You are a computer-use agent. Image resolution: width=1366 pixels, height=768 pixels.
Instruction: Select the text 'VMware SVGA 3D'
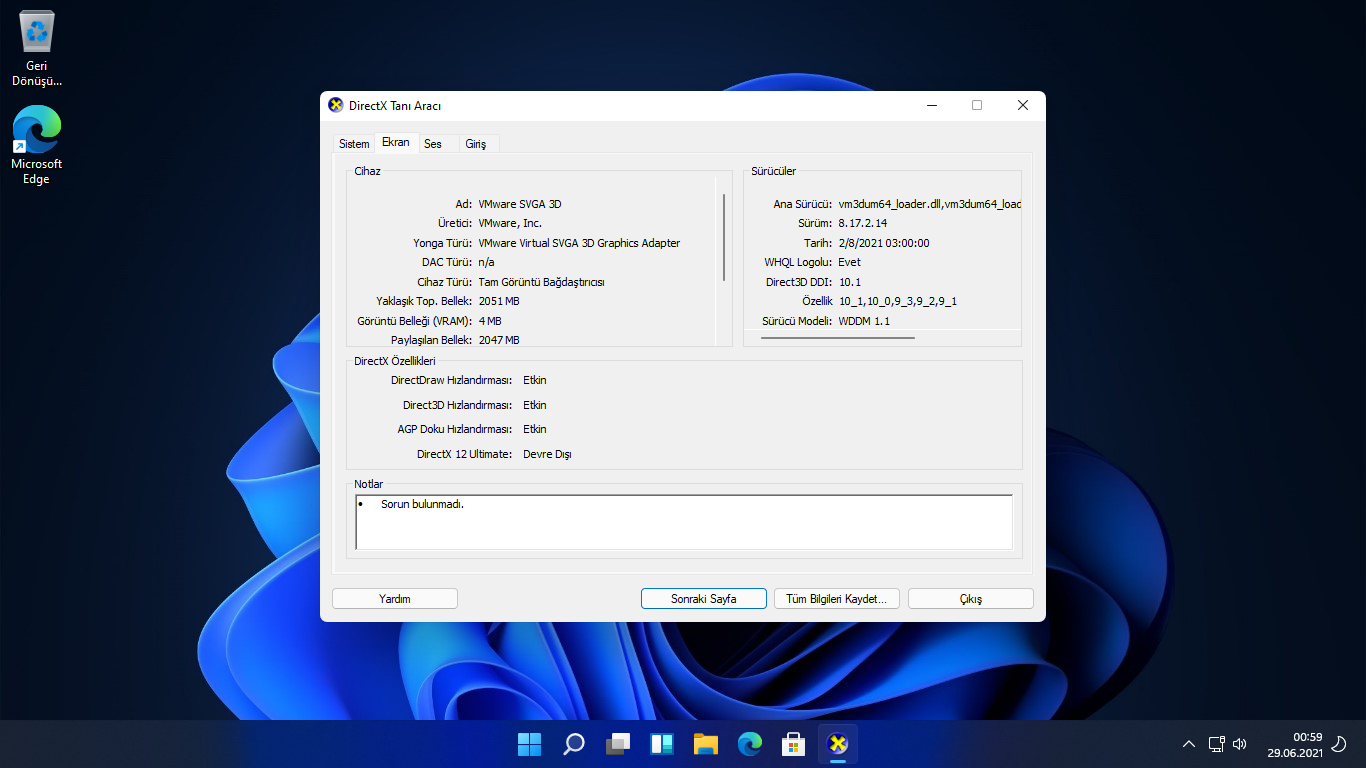point(520,204)
